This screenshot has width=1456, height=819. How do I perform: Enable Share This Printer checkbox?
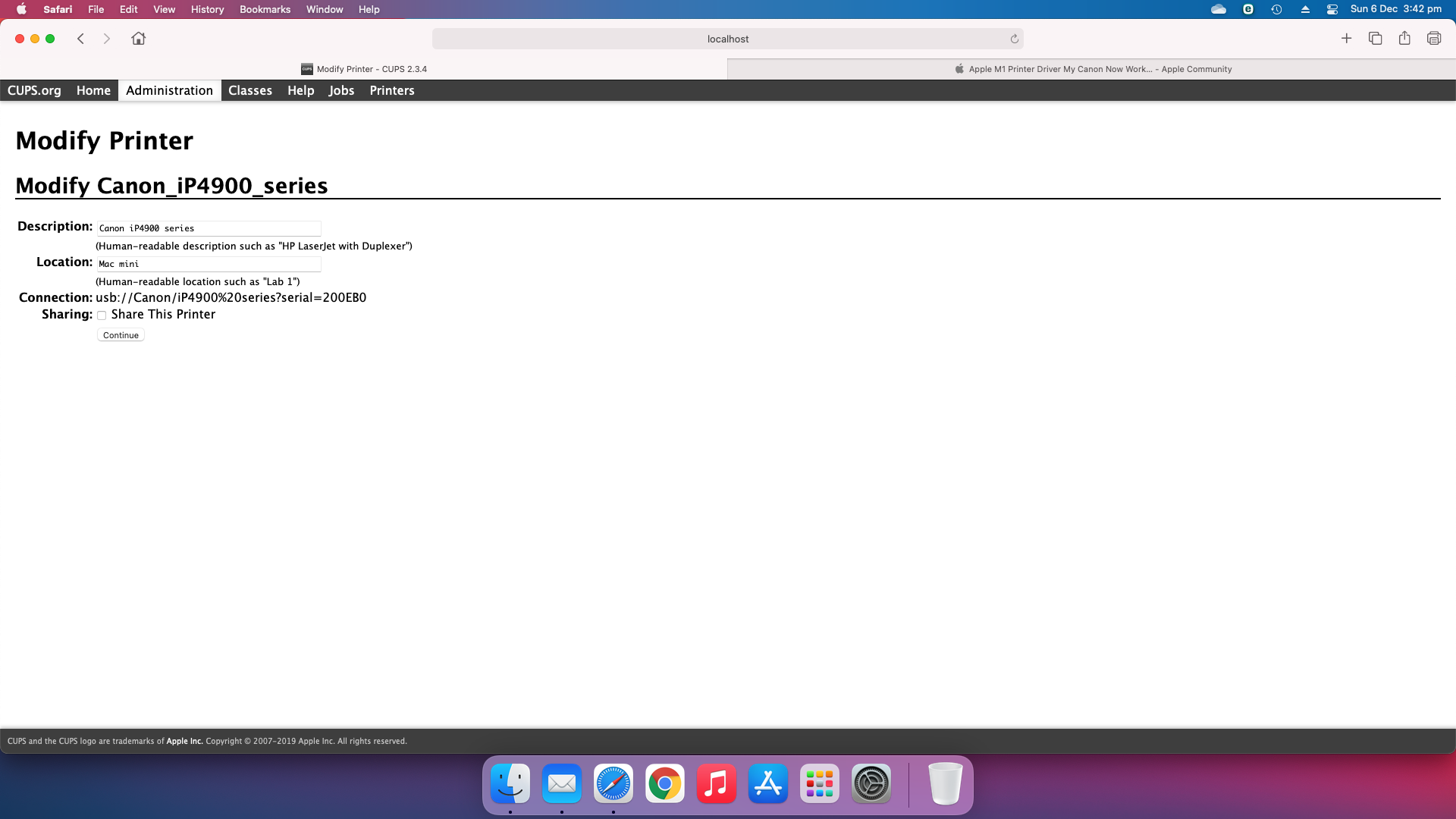tap(102, 315)
